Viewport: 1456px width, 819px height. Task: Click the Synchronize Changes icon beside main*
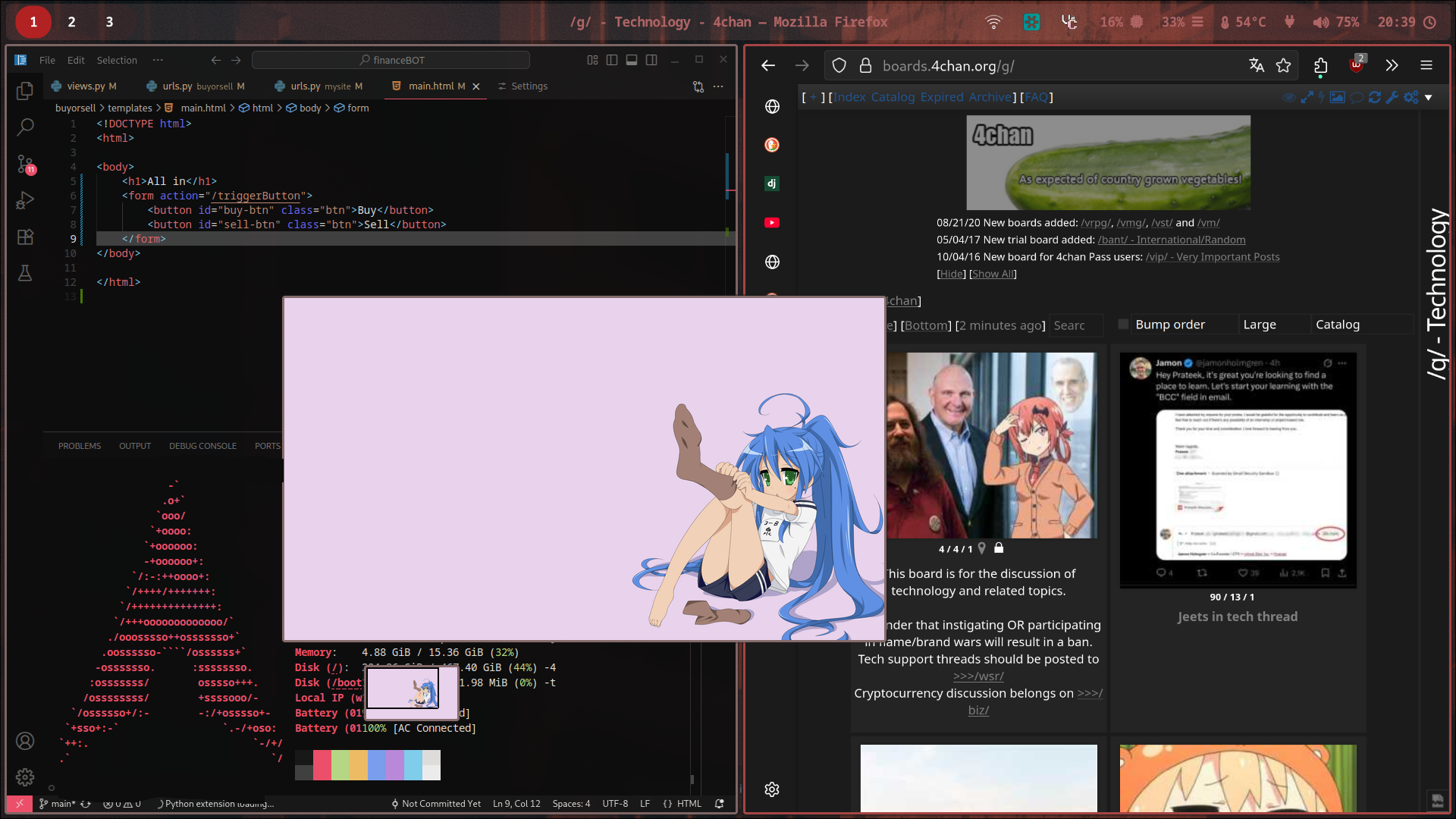tap(86, 804)
